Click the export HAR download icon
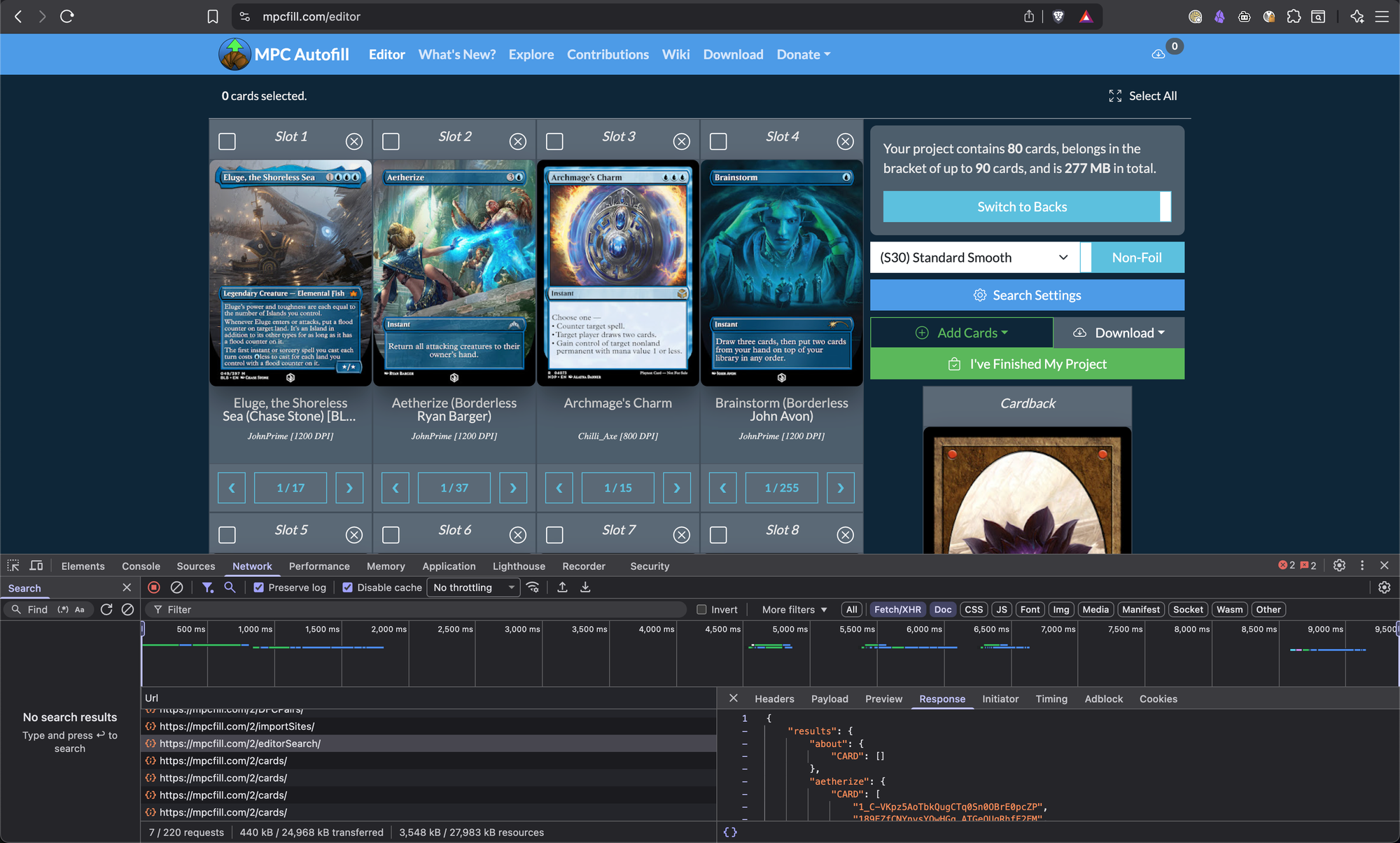The height and width of the screenshot is (843, 1400). tap(585, 587)
